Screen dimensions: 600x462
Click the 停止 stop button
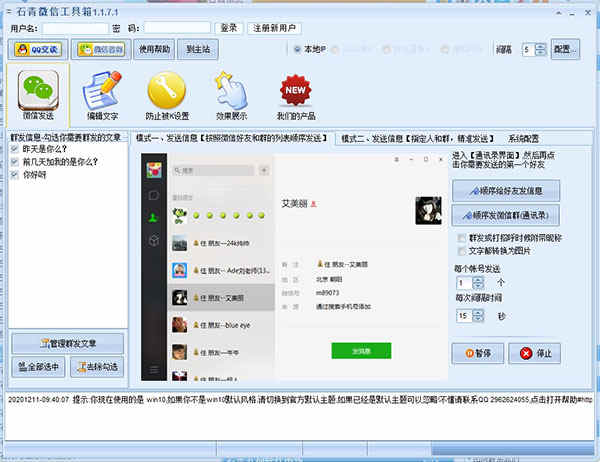tap(535, 353)
